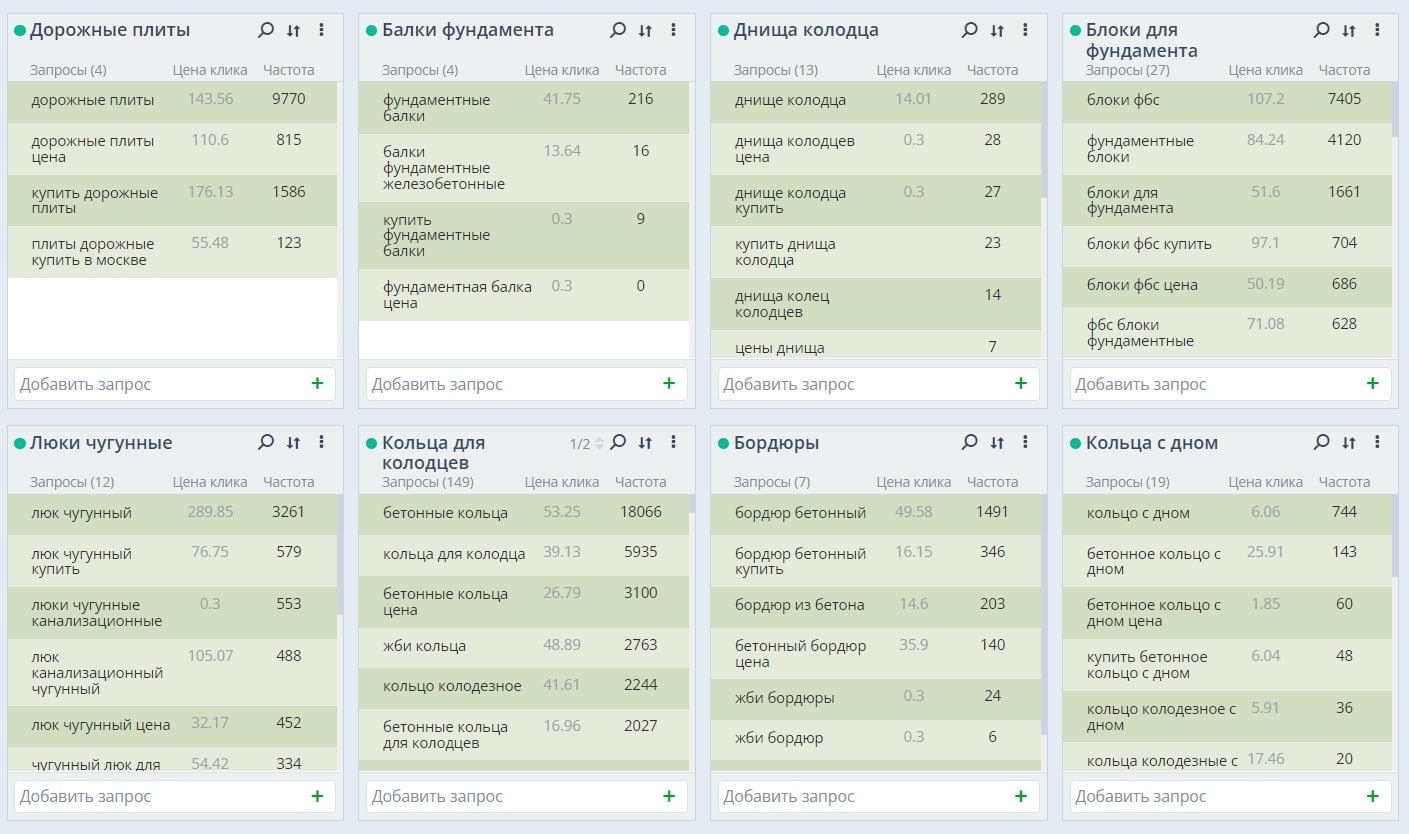
Task: Select the query row "блоки фбс купить"
Action: click(1149, 244)
